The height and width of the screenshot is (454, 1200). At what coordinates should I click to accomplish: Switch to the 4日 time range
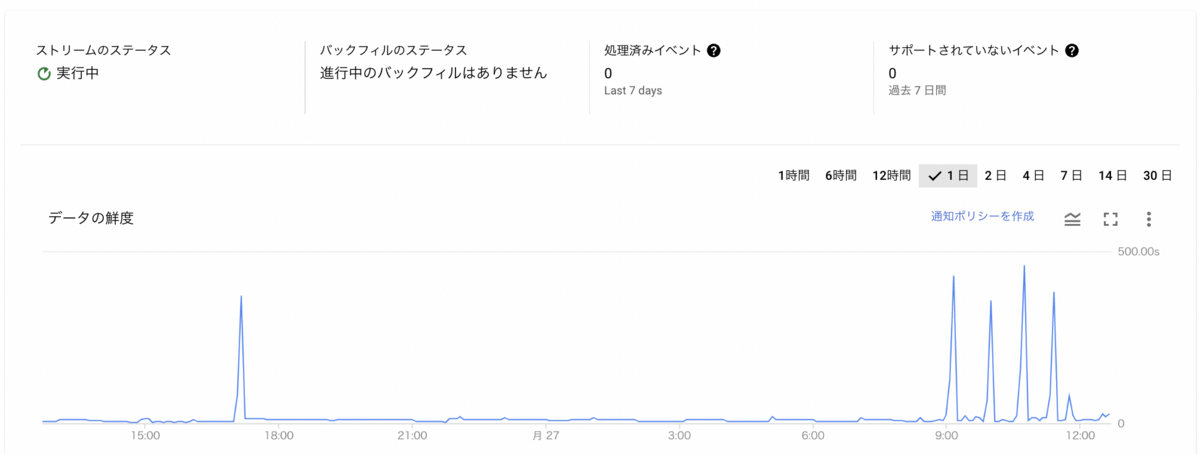click(x=1033, y=175)
